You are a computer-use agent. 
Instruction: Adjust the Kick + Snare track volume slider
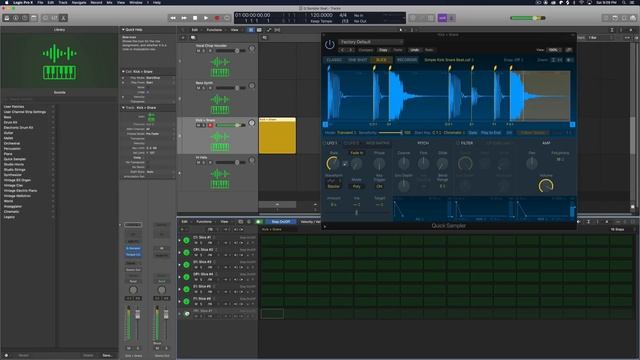tap(230, 125)
